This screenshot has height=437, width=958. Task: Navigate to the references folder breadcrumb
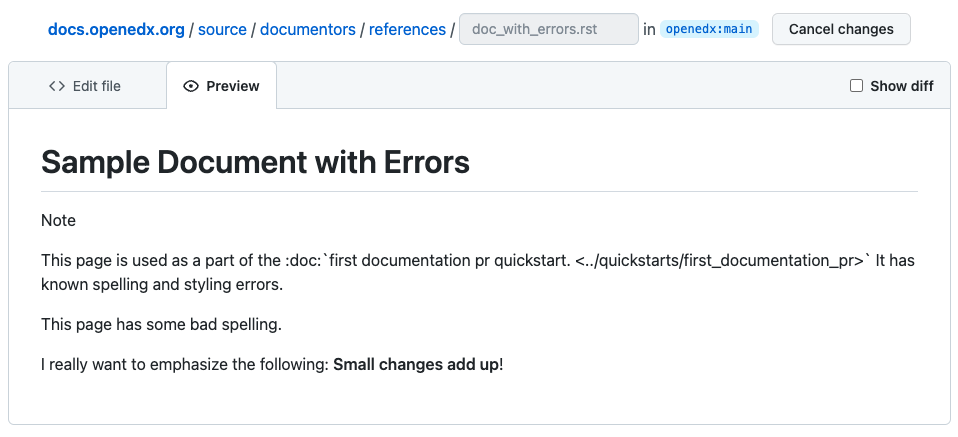click(407, 29)
